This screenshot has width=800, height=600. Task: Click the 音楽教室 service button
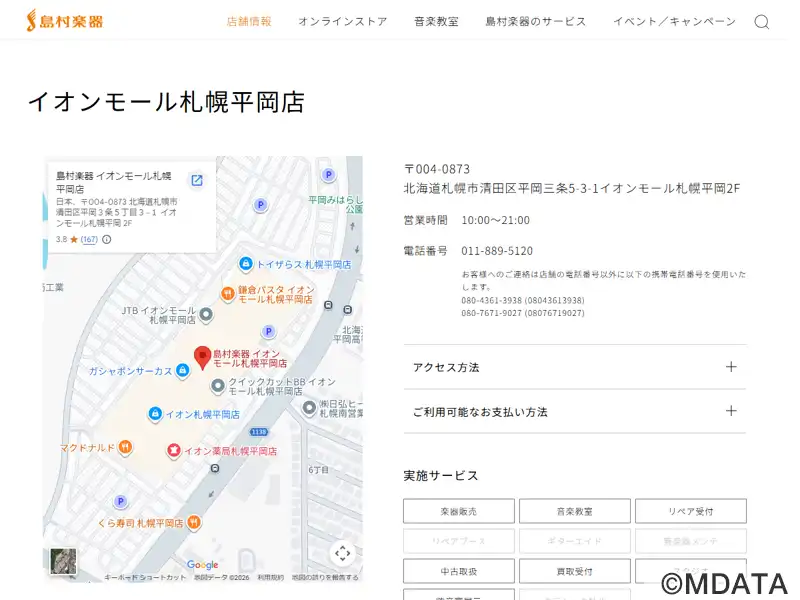coord(574,511)
